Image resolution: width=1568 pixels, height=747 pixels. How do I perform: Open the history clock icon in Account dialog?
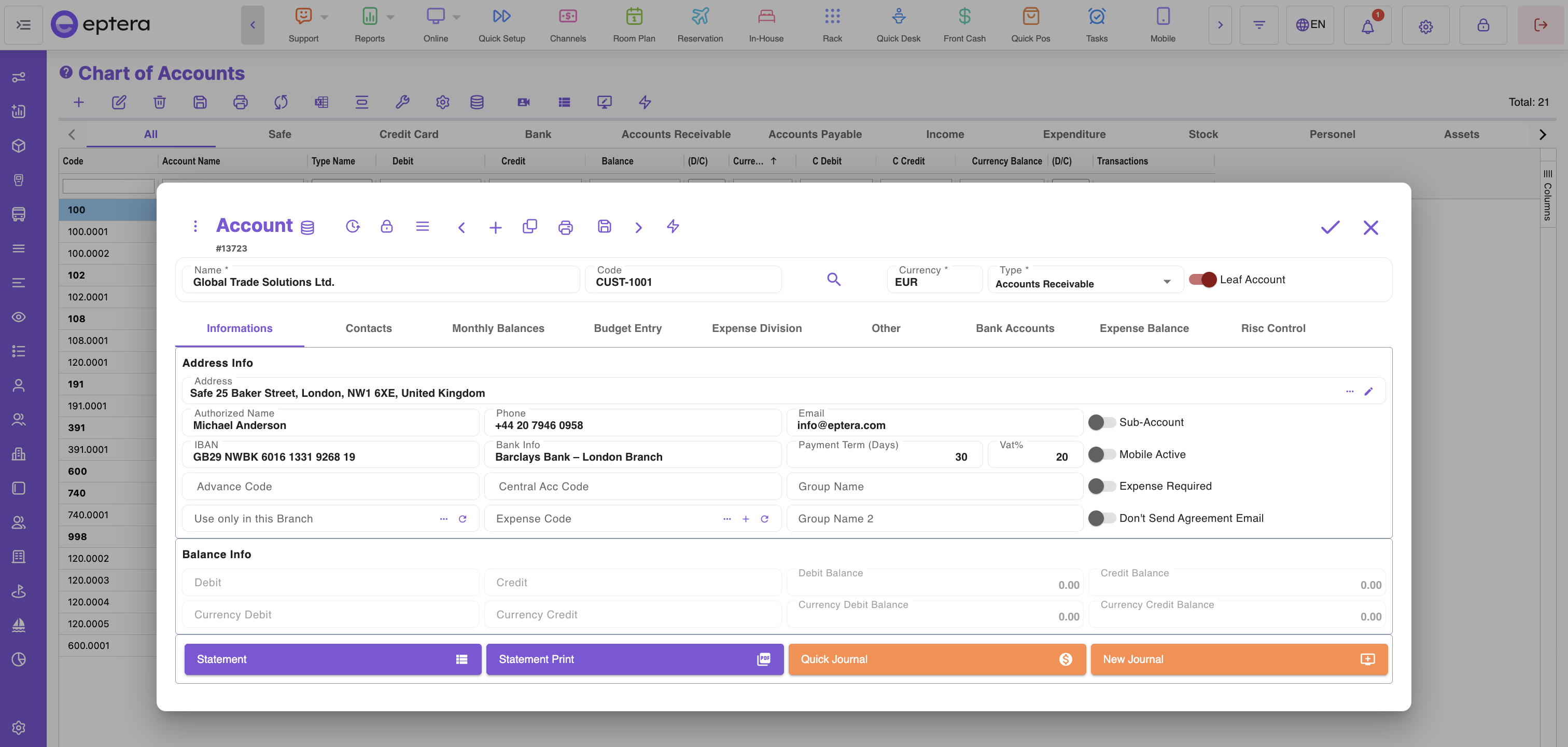[x=353, y=227]
